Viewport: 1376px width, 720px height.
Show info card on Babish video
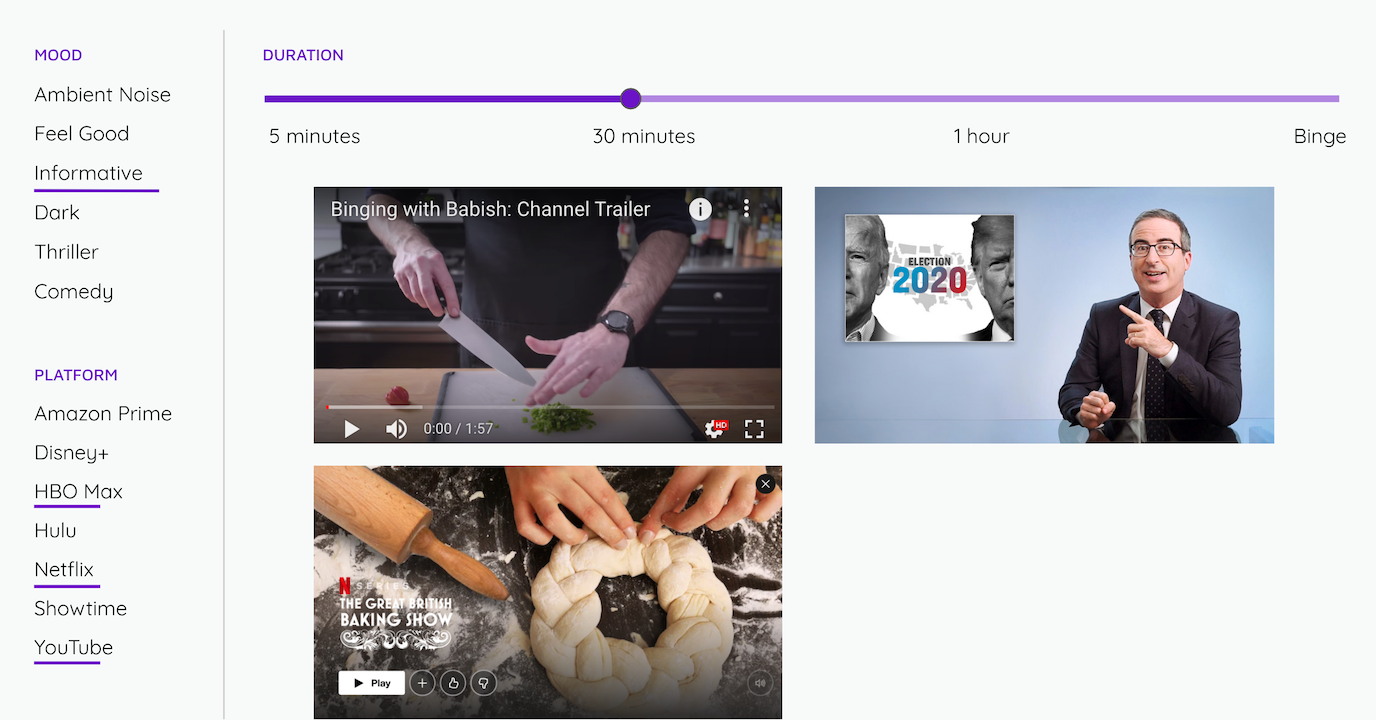[x=700, y=209]
